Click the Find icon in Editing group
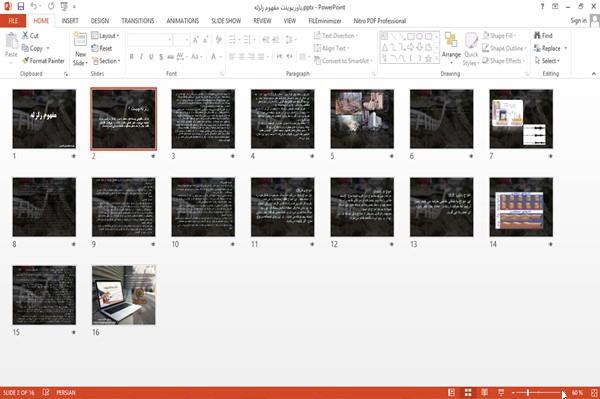The image size is (600, 399). (x=538, y=35)
